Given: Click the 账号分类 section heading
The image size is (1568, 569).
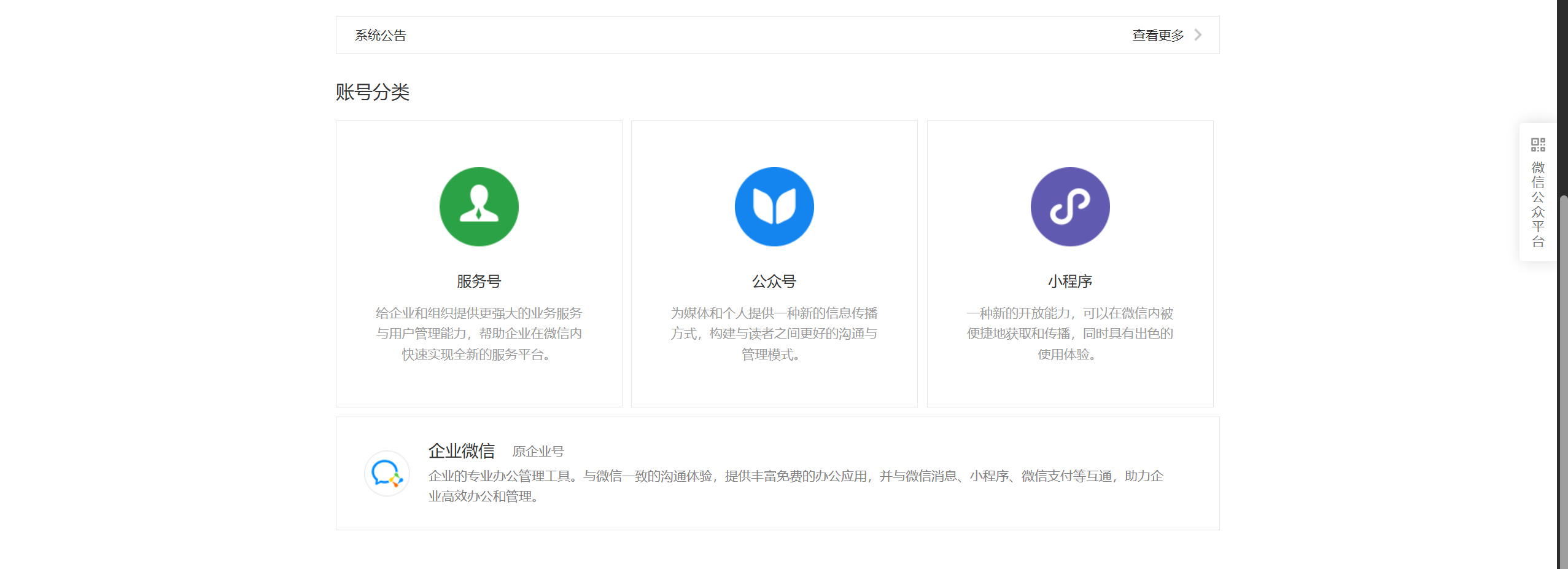Looking at the screenshot, I should [x=373, y=92].
